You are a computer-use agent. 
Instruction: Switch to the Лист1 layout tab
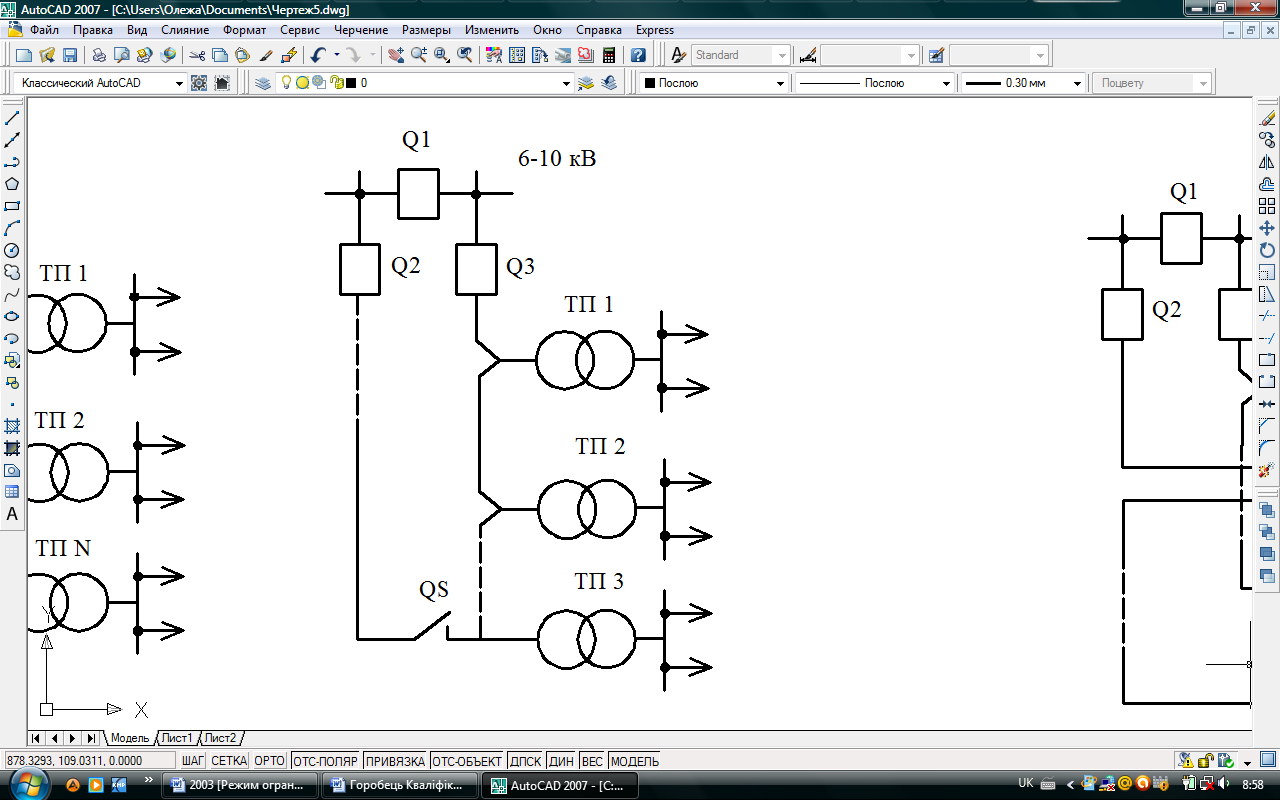[x=177, y=738]
